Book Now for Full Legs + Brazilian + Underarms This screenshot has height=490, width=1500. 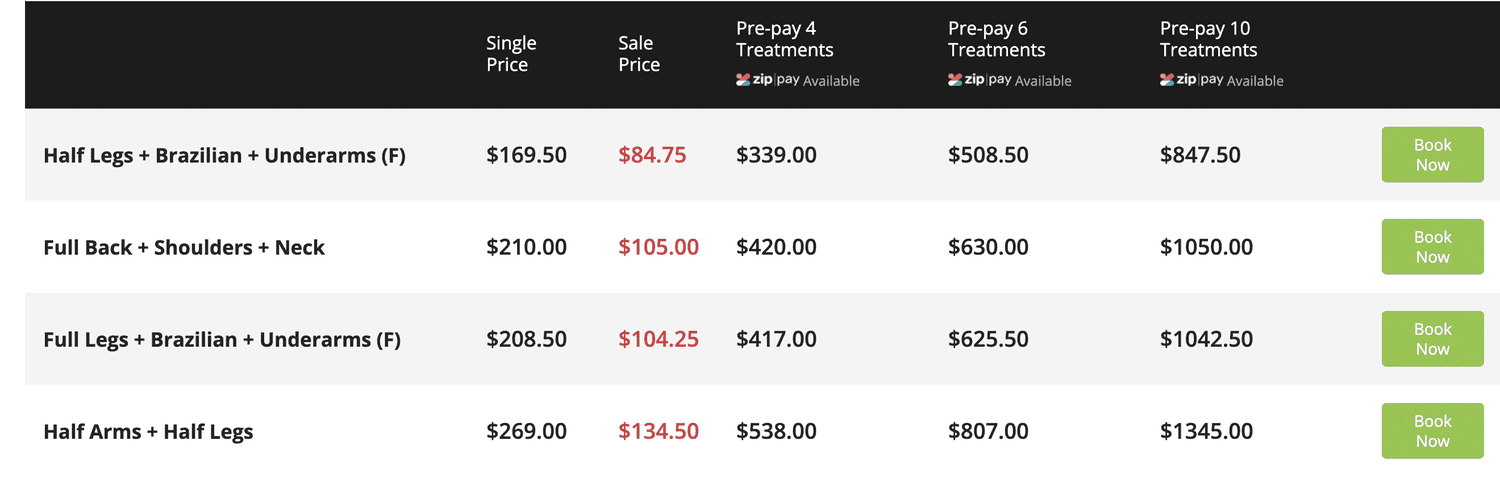click(x=1432, y=339)
